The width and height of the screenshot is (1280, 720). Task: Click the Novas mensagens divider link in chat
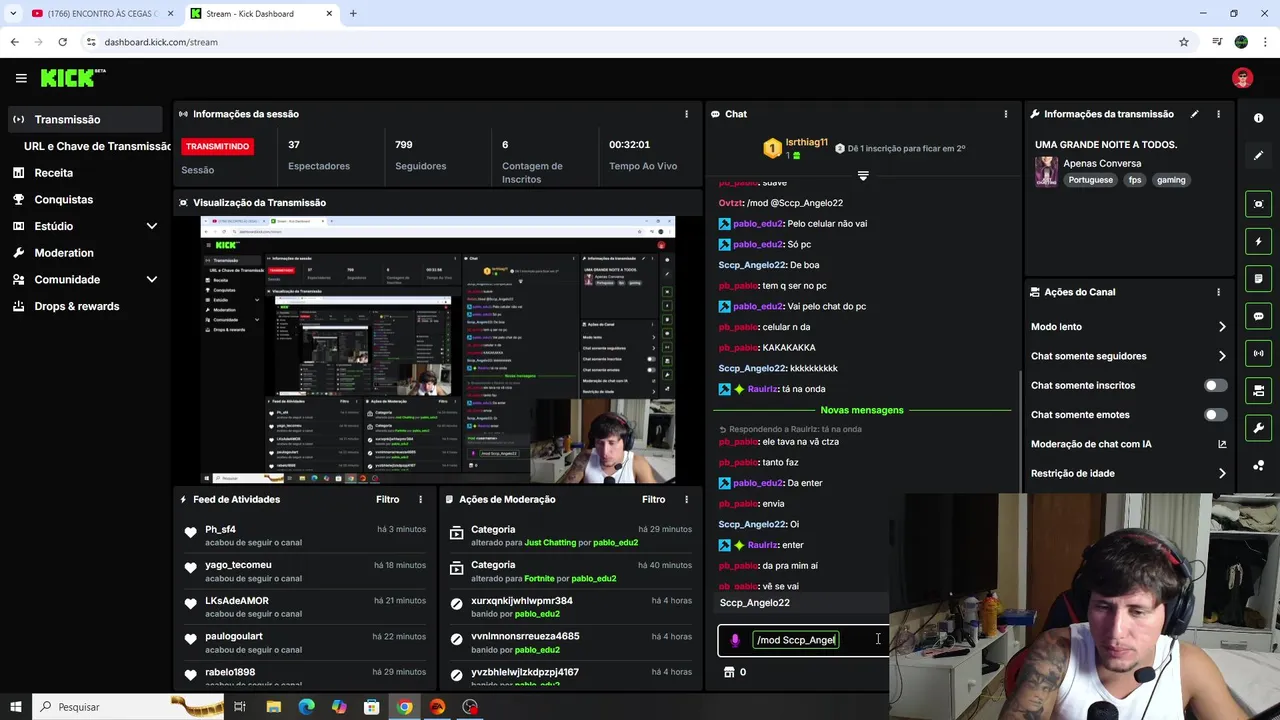861,410
